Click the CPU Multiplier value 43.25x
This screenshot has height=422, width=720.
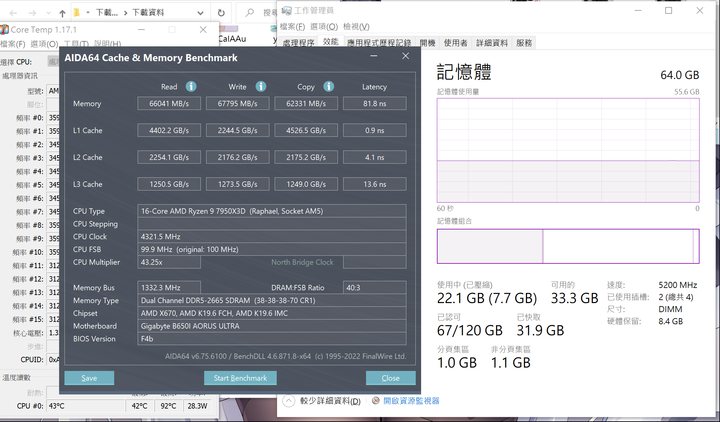tap(169, 262)
